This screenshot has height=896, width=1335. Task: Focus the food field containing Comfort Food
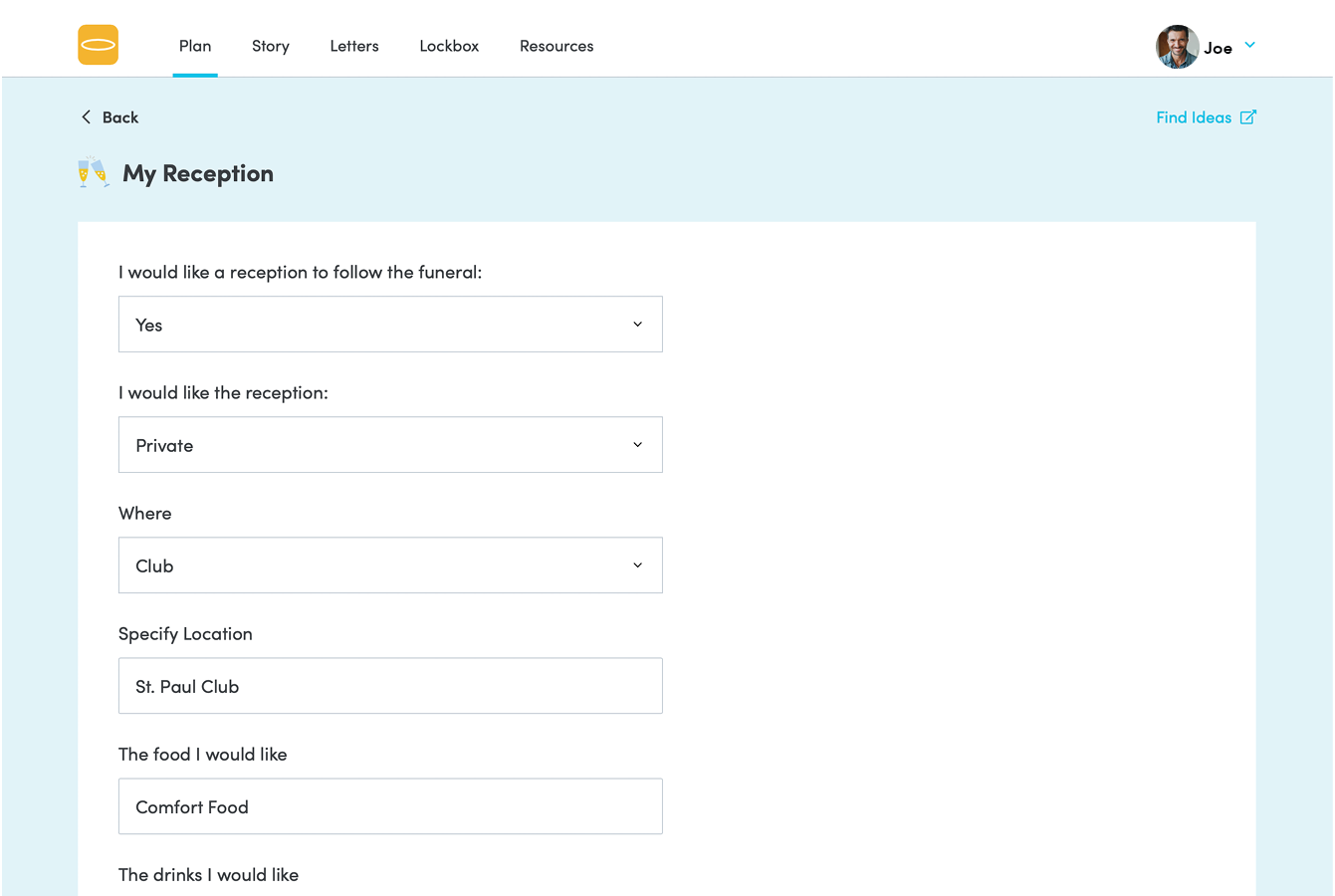pos(390,805)
